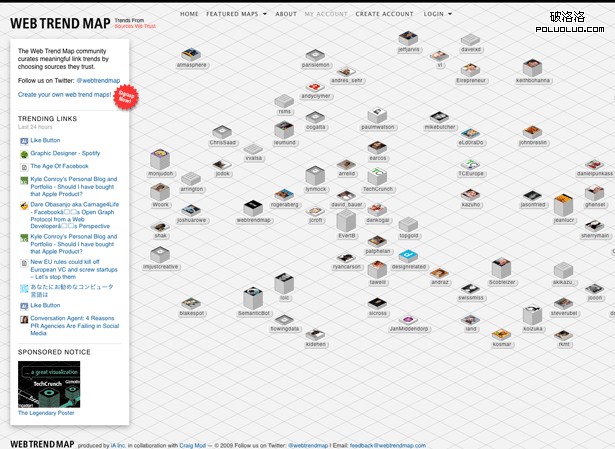This screenshot has height=449, width=615.
Task: Select the Scobleizer node icon
Action: click(x=502, y=267)
